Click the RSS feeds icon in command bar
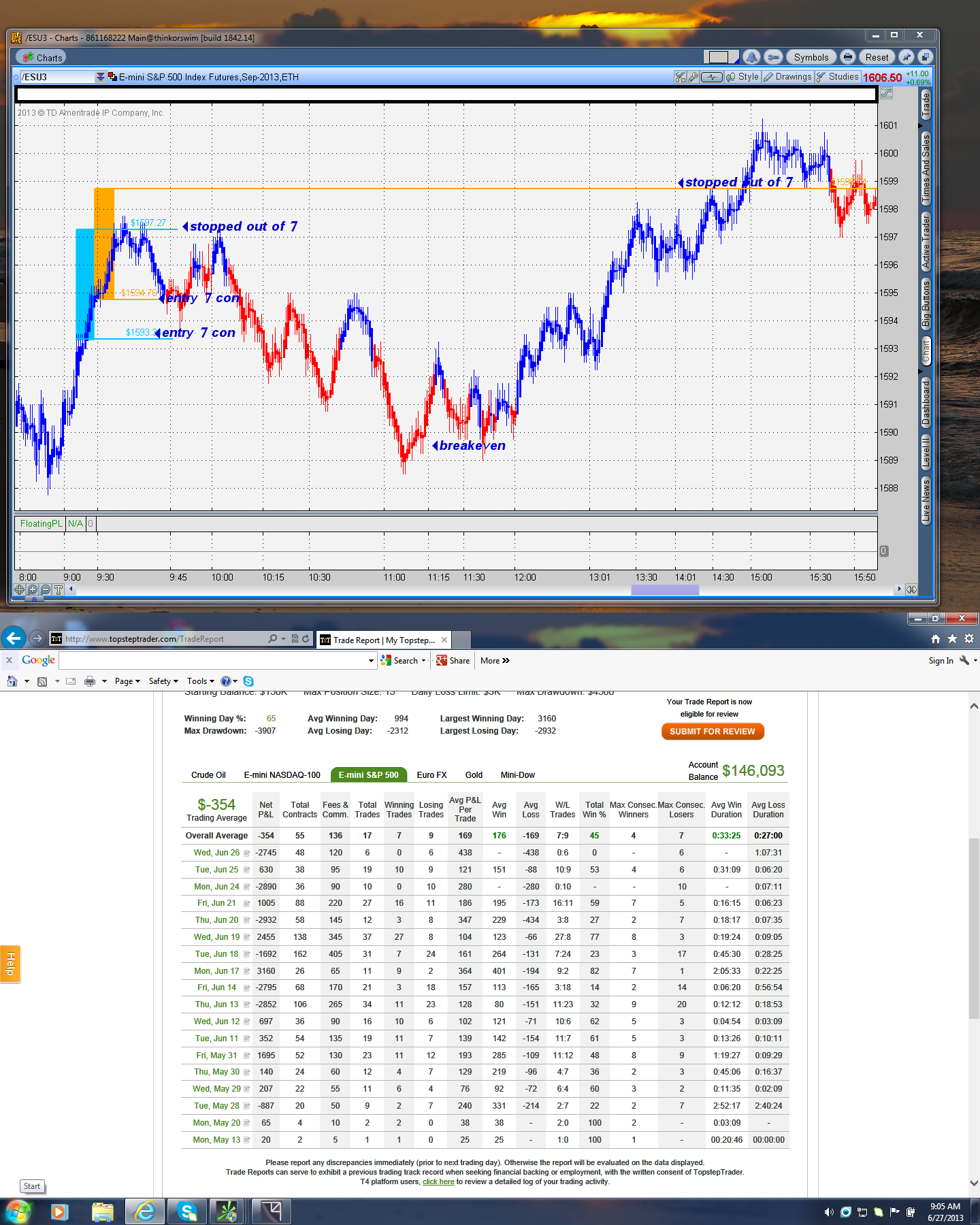This screenshot has height=1225, width=980. (x=42, y=681)
